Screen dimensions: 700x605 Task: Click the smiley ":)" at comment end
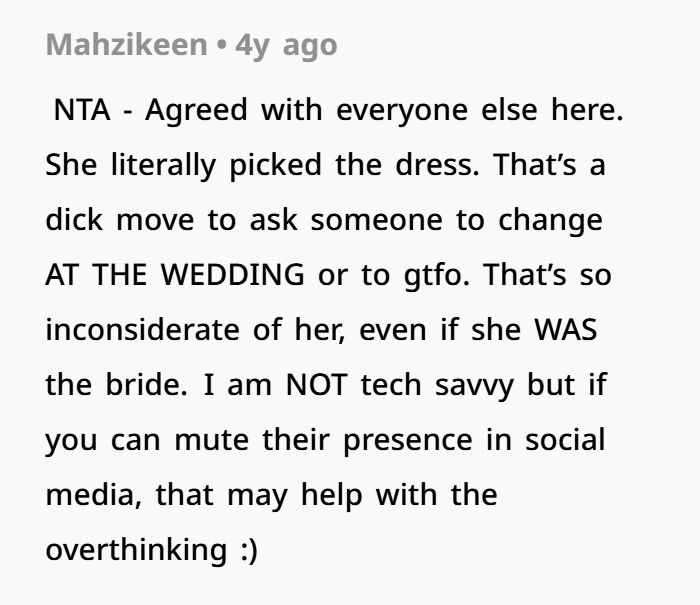245,550
